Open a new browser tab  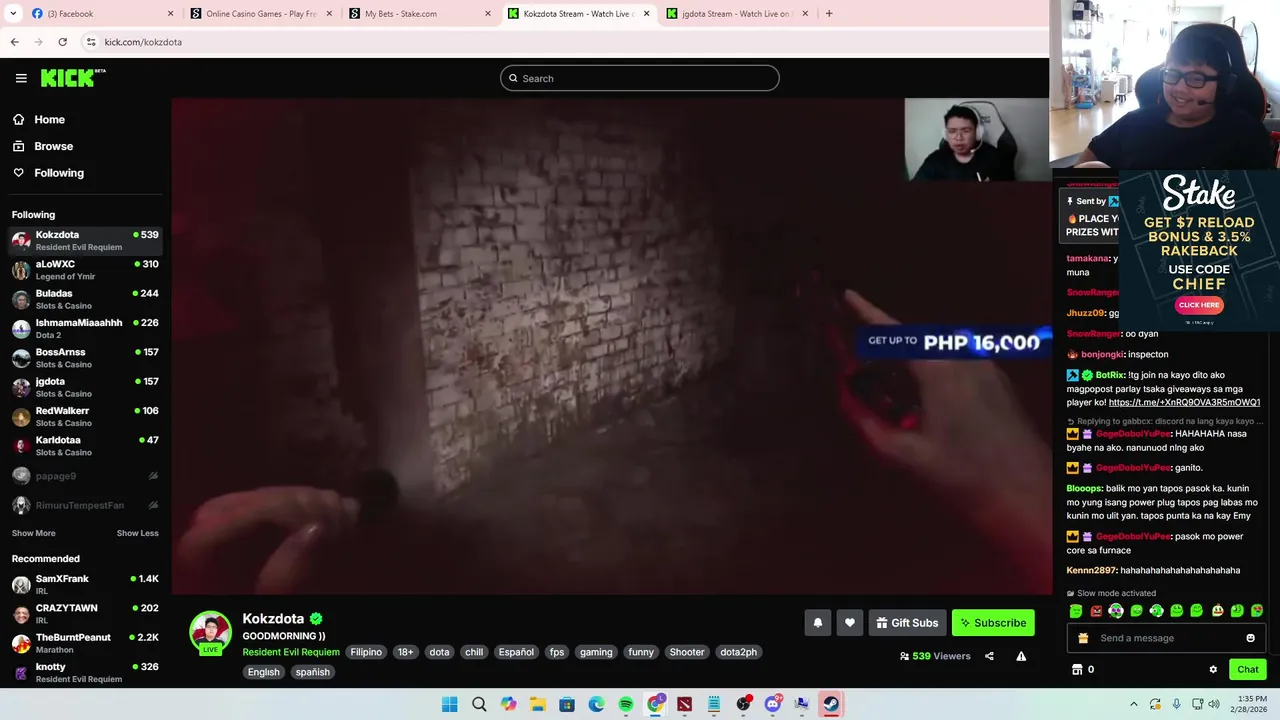(x=829, y=14)
